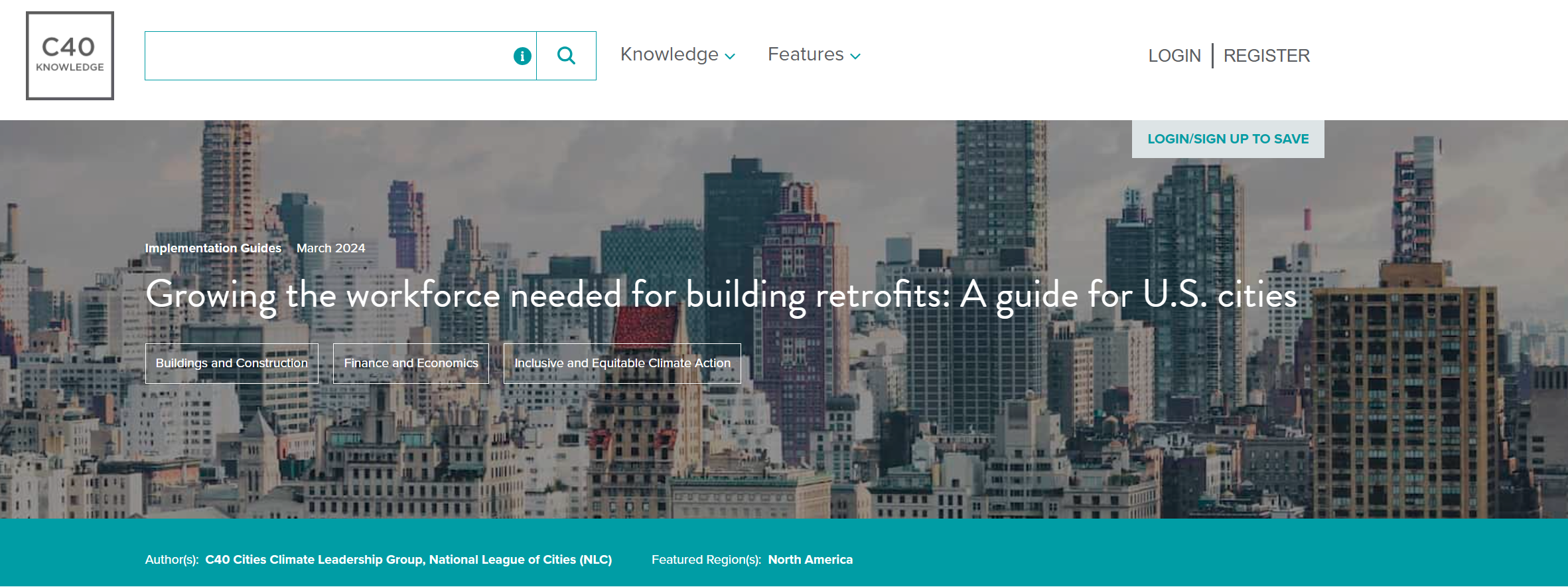1568x587 pixels.
Task: Click the search info icon
Action: (x=522, y=56)
